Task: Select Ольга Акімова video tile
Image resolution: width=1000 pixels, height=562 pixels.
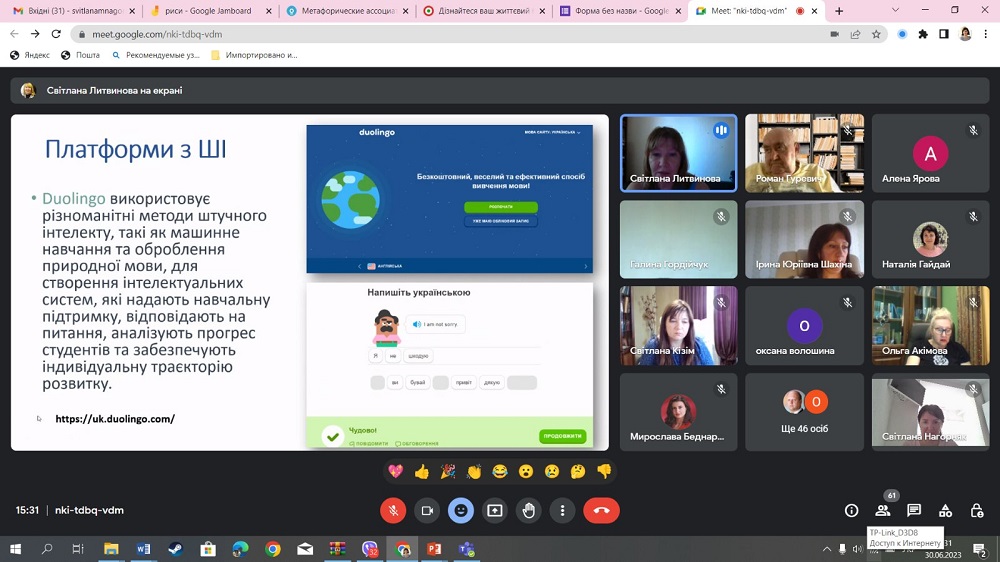Action: 930,325
